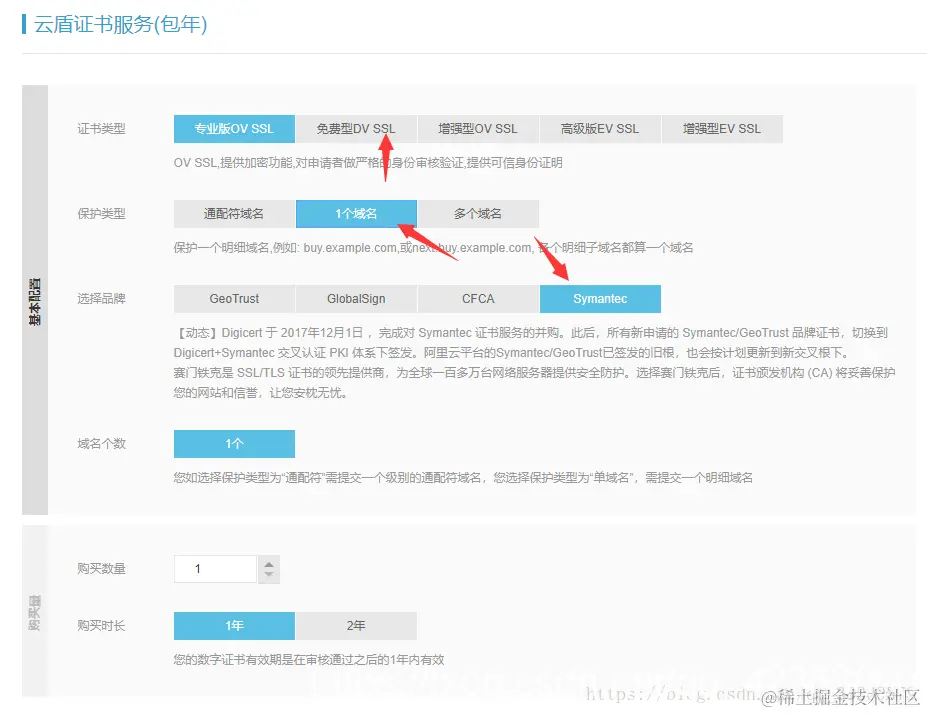This screenshot has width=927, height=714.
Task: Click the 购买数量 label
Action: coord(101,569)
